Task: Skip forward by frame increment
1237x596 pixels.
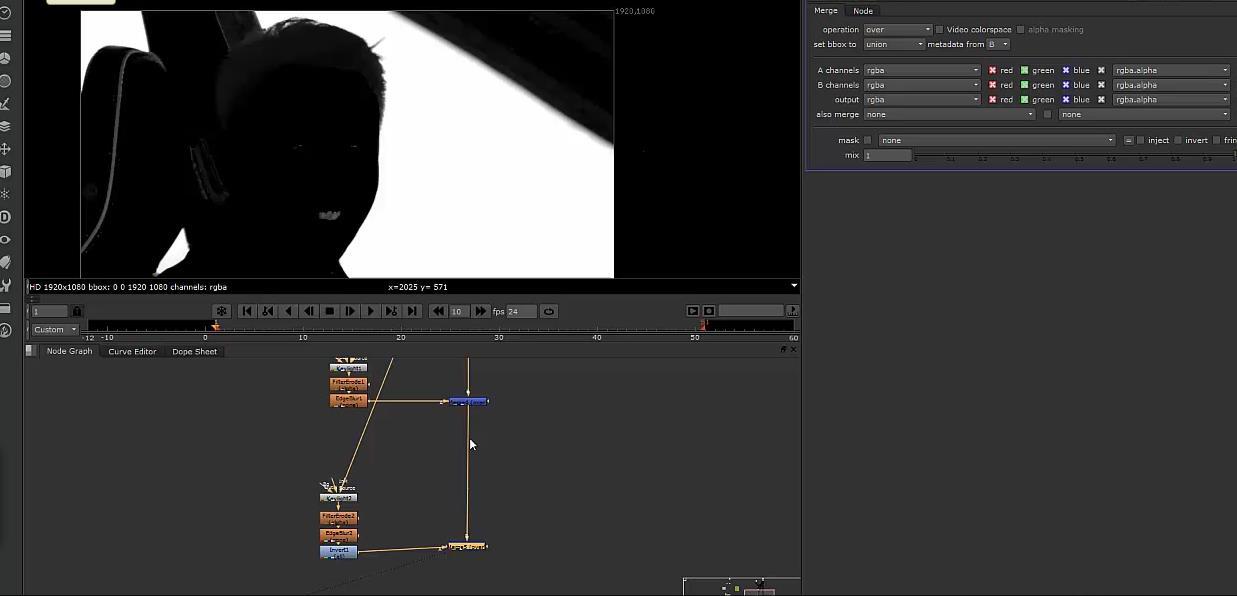Action: tap(481, 311)
